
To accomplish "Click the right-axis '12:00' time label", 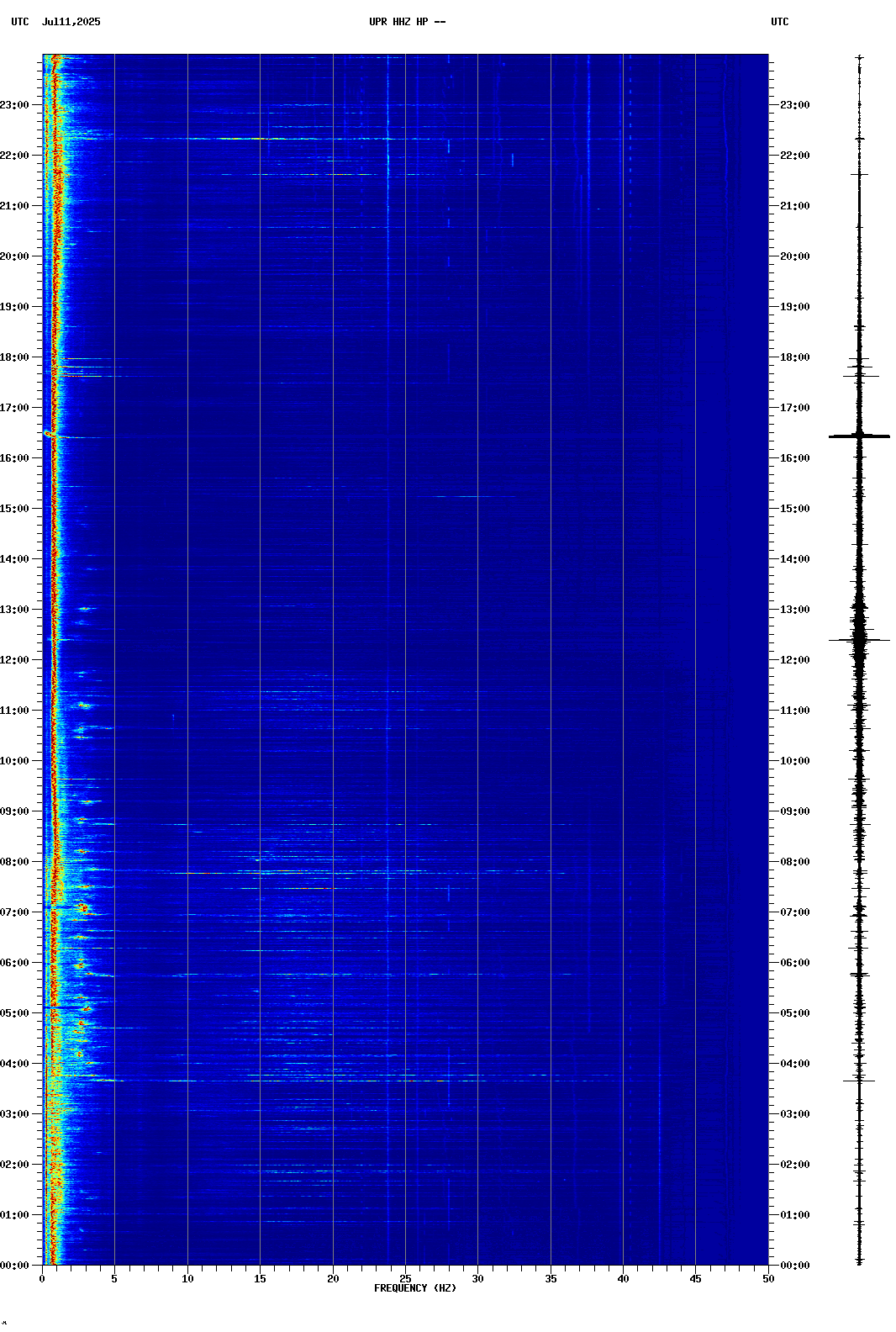I will click(795, 660).
